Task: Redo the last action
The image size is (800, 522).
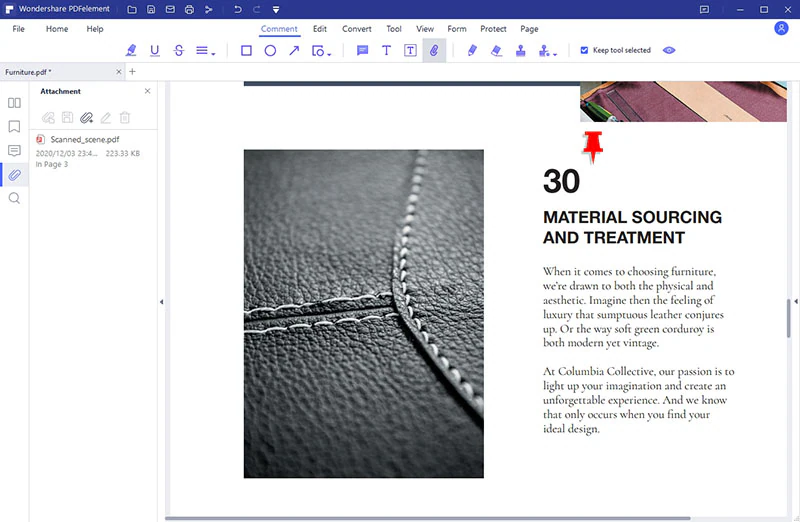Action: [257, 9]
